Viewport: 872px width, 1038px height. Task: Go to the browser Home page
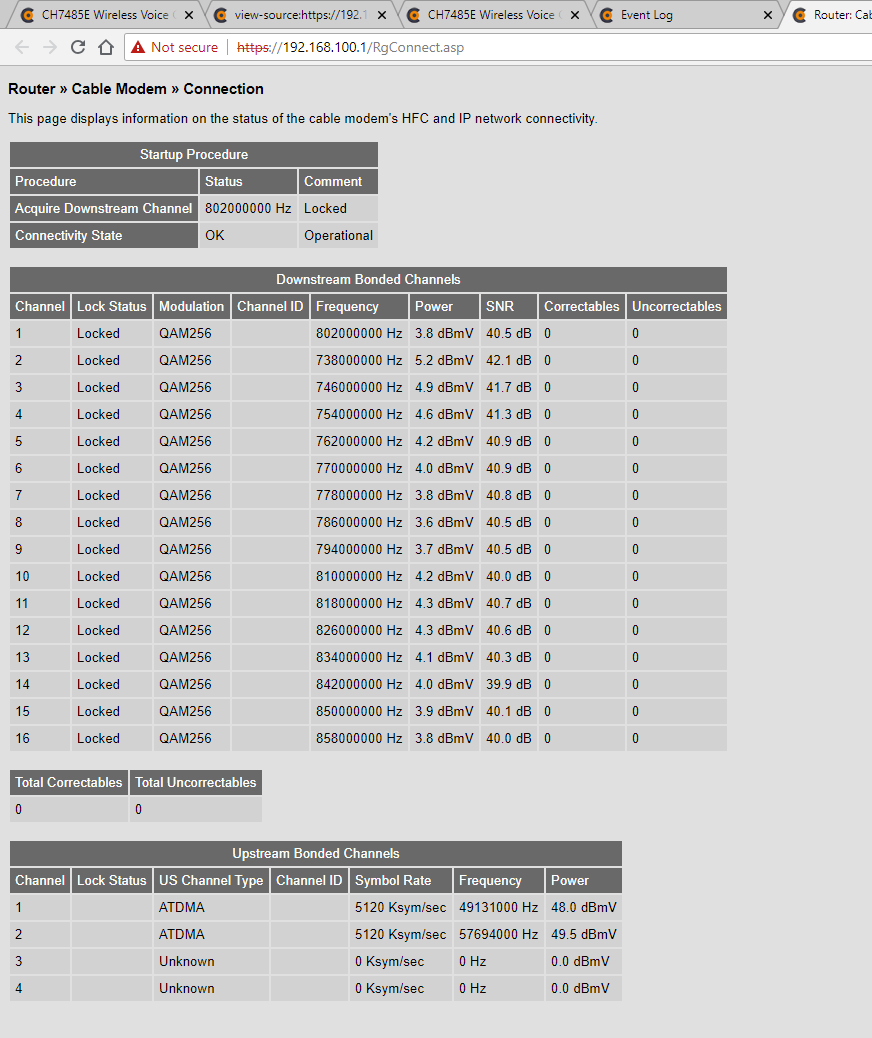click(106, 47)
